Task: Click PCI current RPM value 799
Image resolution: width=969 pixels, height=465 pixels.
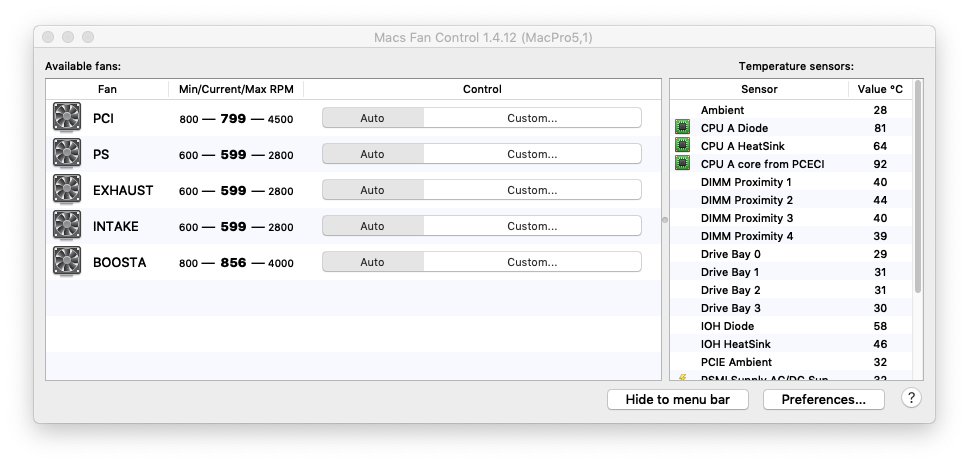Action: pos(234,119)
